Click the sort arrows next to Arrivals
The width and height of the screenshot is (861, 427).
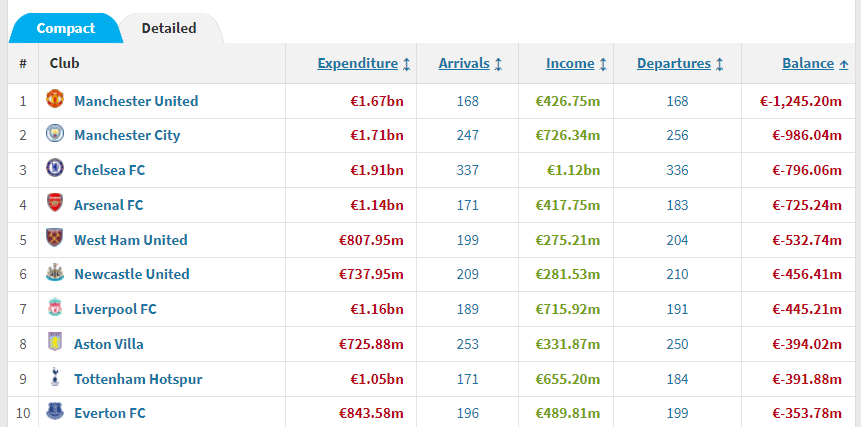click(498, 64)
